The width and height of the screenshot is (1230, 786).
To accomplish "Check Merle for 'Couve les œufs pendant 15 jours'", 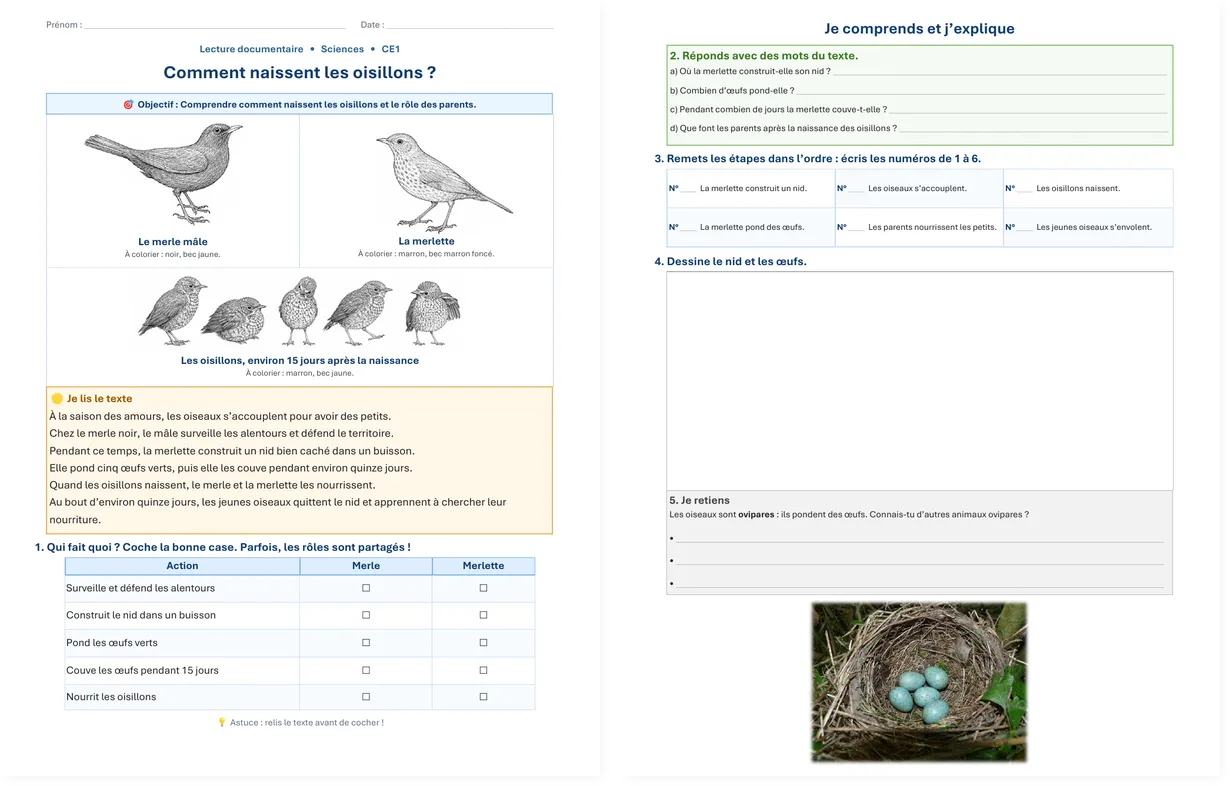I will 366,670.
